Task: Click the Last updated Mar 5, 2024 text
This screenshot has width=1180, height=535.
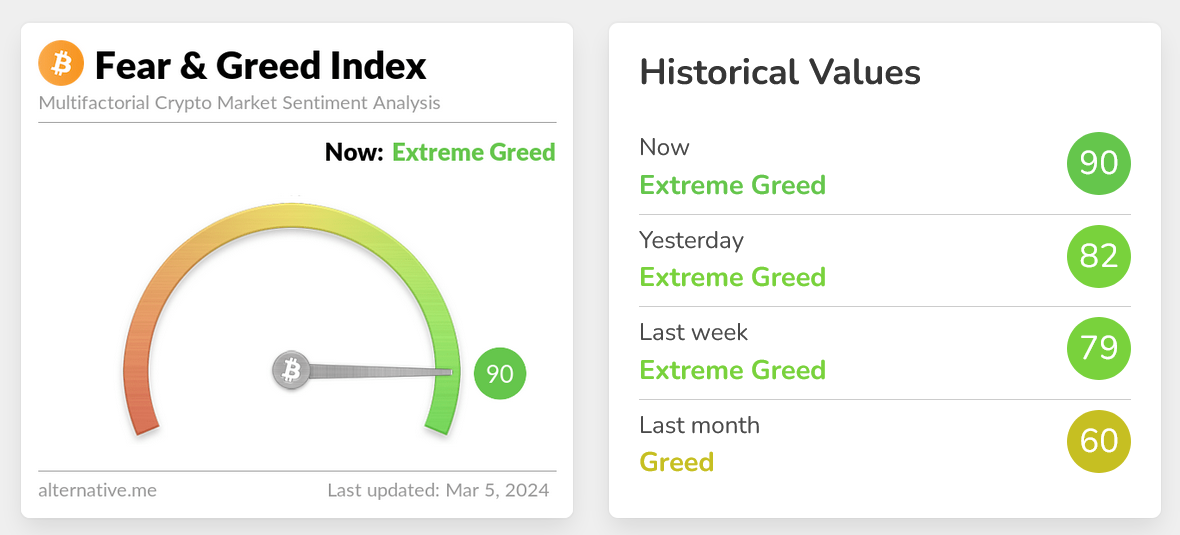Action: [438, 491]
